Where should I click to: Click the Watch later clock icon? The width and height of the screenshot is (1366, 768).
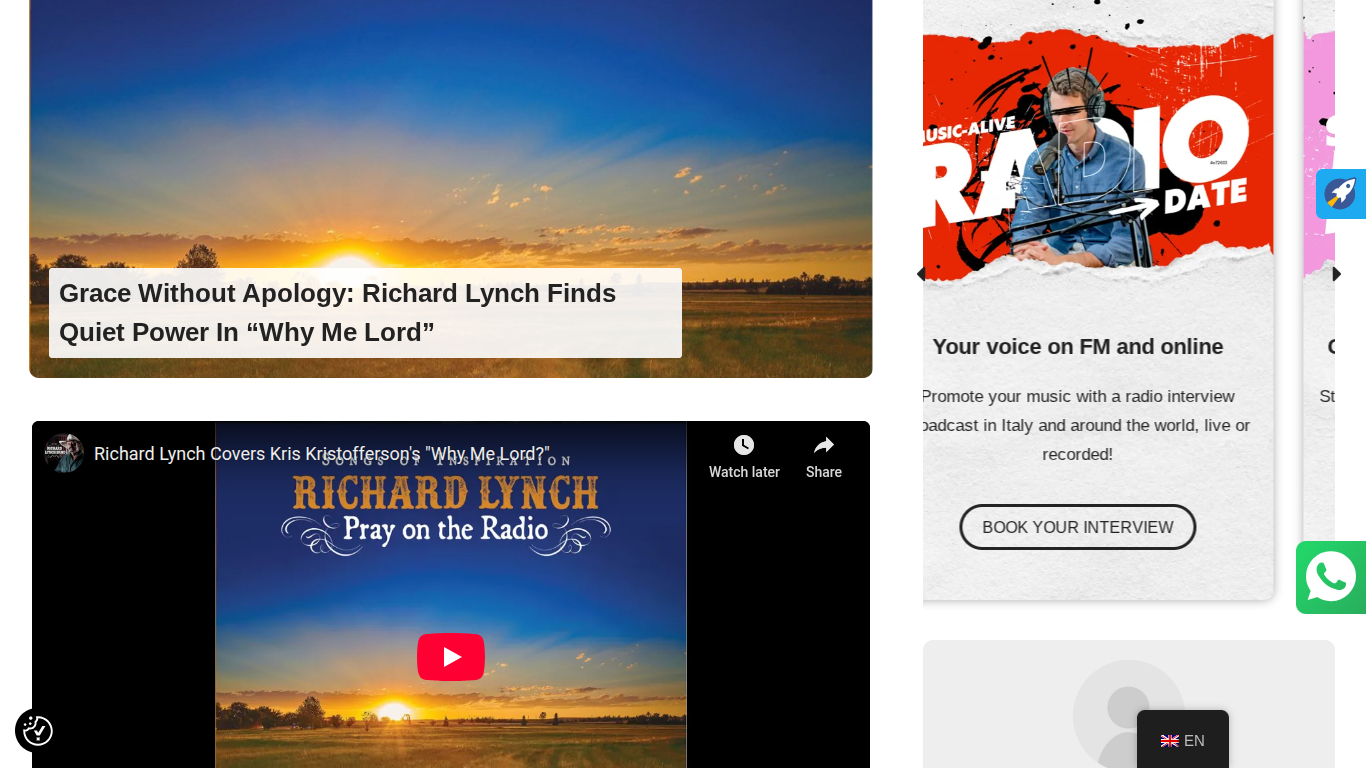point(744,445)
